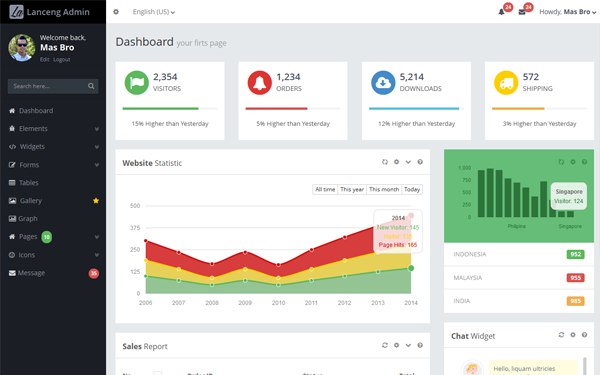Screen dimensions: 600x375
Task: Click the search magnifier icon in sidebar
Action: pos(91,86)
